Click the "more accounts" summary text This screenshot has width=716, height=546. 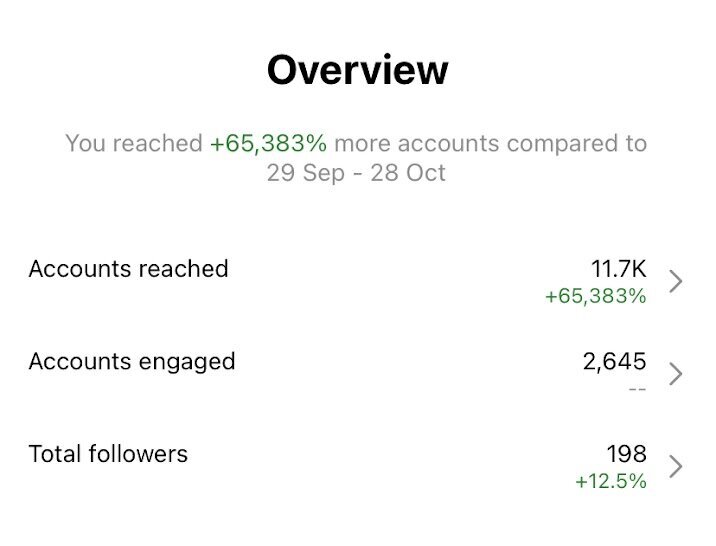click(x=416, y=143)
